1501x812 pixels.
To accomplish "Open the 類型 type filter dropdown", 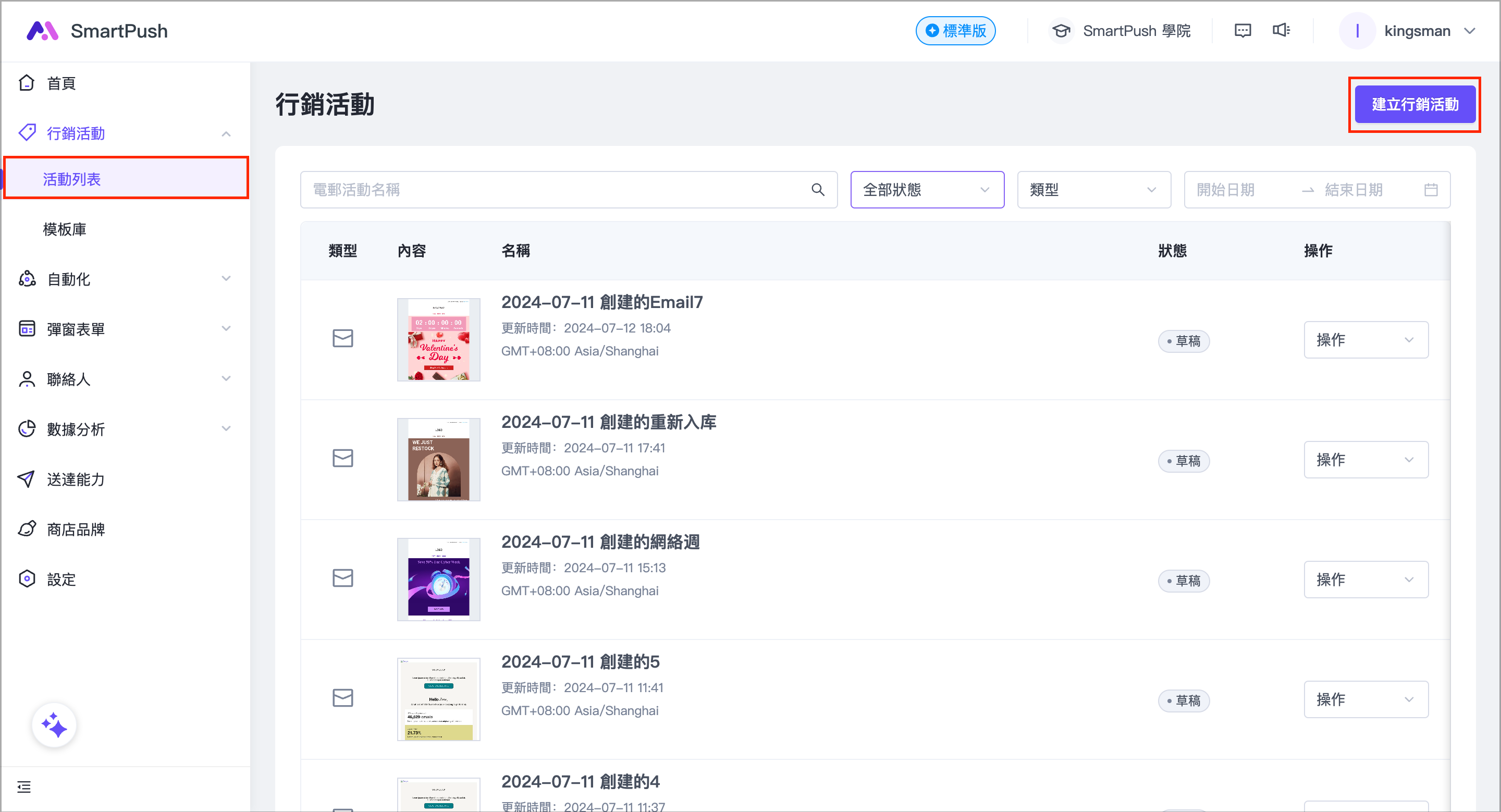I will click(x=1093, y=190).
